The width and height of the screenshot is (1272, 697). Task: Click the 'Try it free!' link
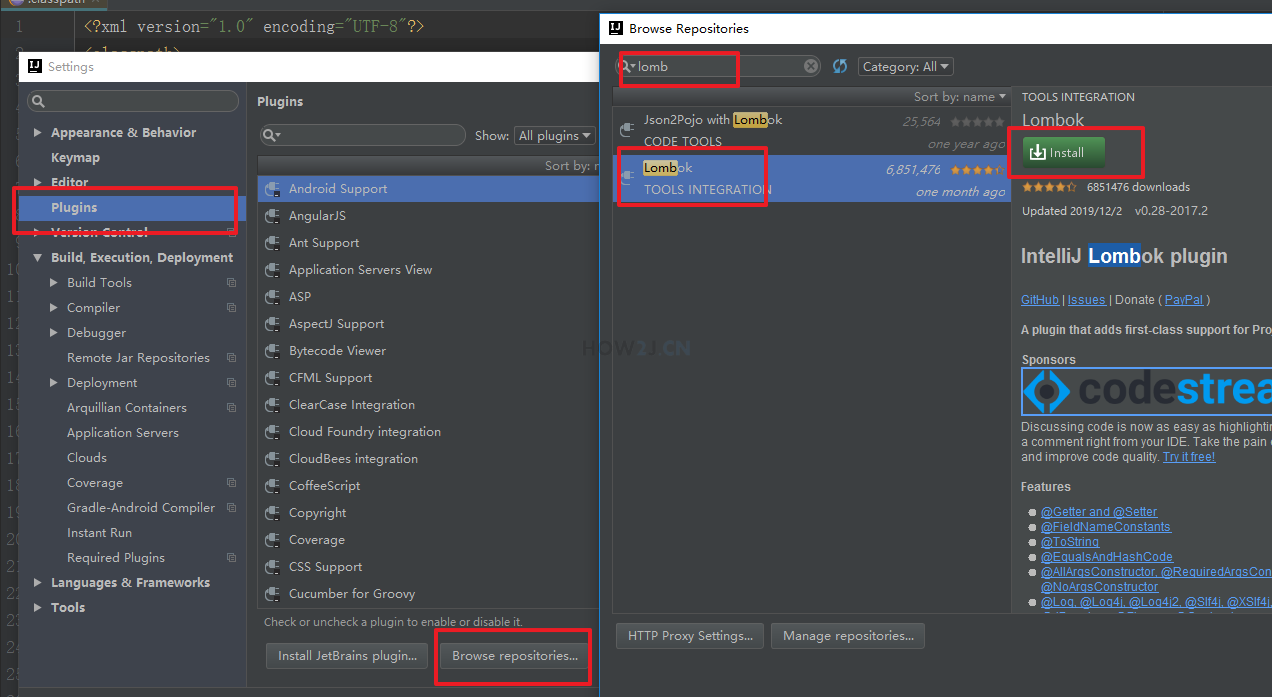(1189, 457)
